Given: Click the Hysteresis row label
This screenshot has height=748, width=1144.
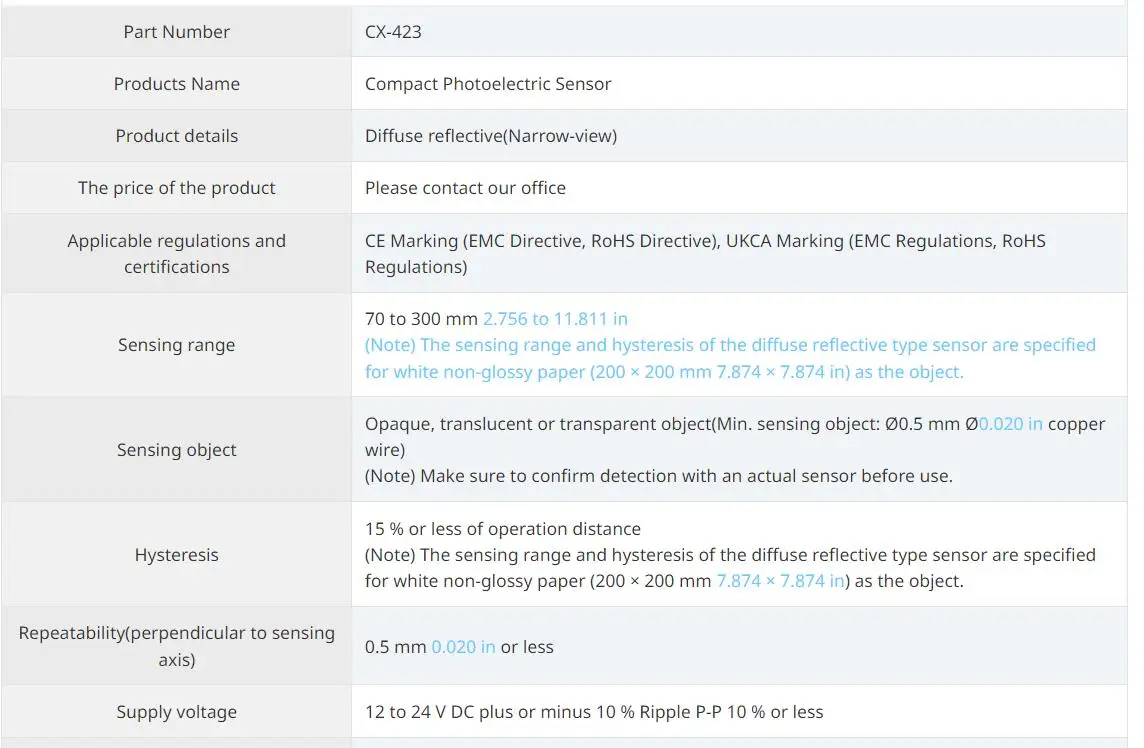Looking at the screenshot, I should tap(176, 555).
